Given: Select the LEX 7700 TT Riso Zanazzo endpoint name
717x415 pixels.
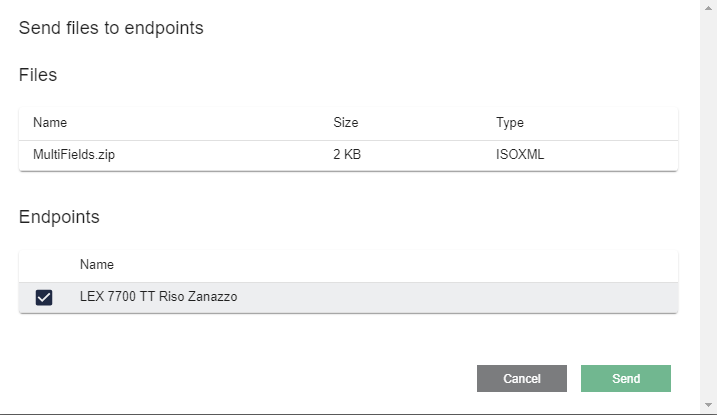Looking at the screenshot, I should tap(158, 297).
